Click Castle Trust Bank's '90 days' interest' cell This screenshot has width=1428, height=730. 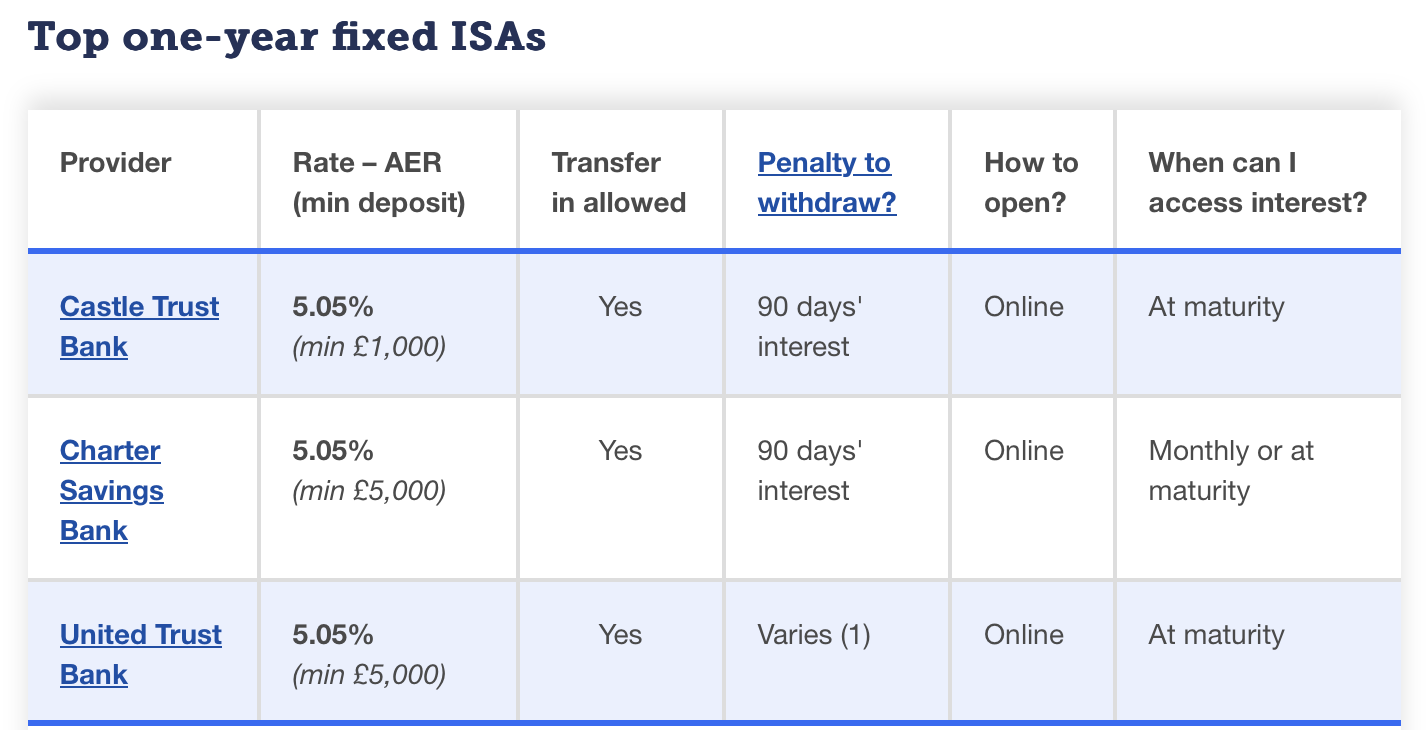tap(810, 326)
